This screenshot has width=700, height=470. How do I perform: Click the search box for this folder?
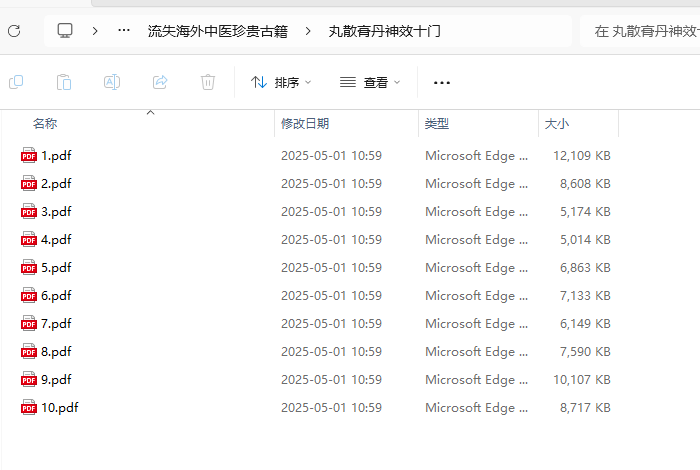pyautogui.click(x=640, y=31)
